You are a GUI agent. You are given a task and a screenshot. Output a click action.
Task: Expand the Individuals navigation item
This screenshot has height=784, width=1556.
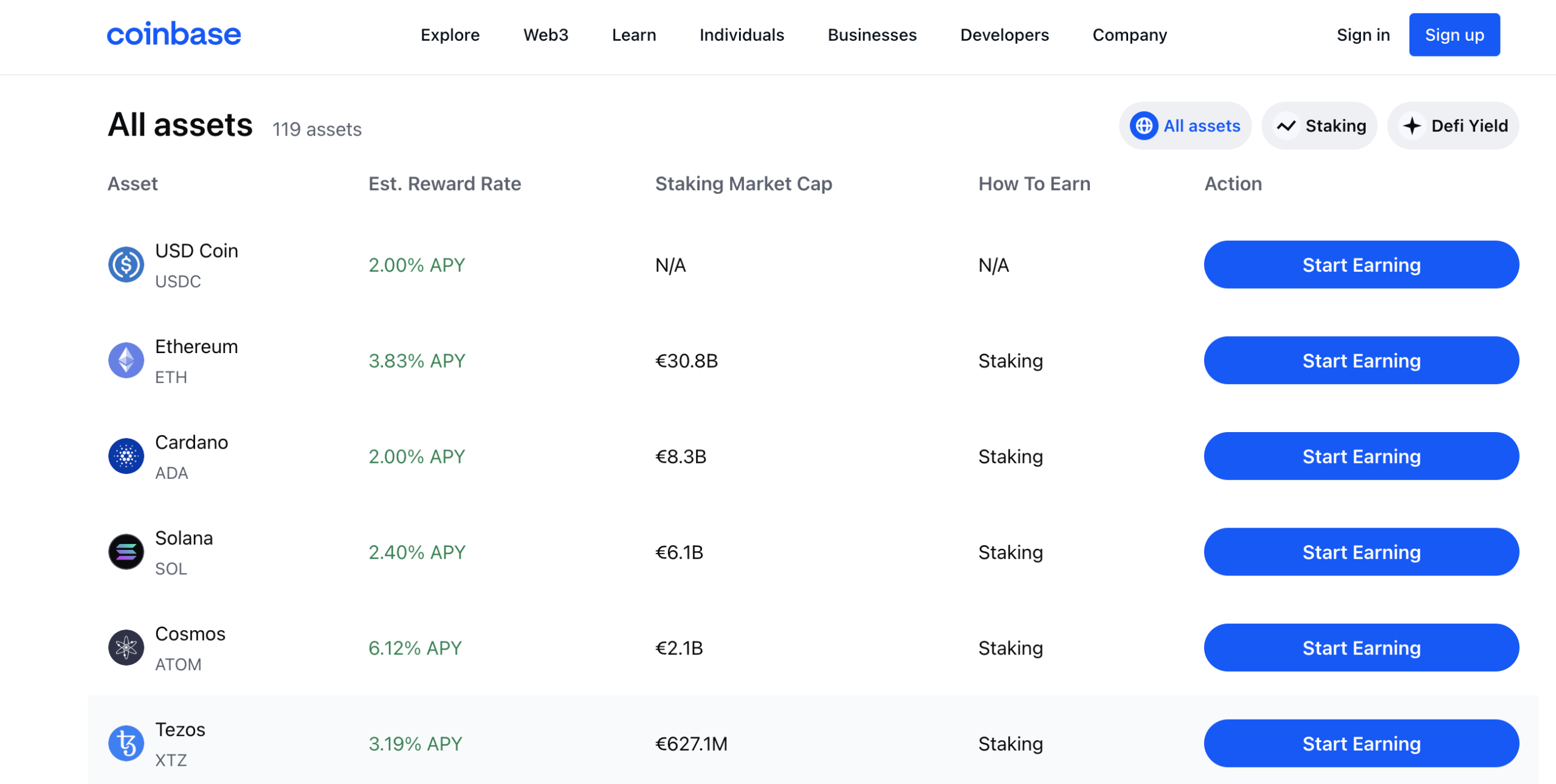pyautogui.click(x=742, y=35)
